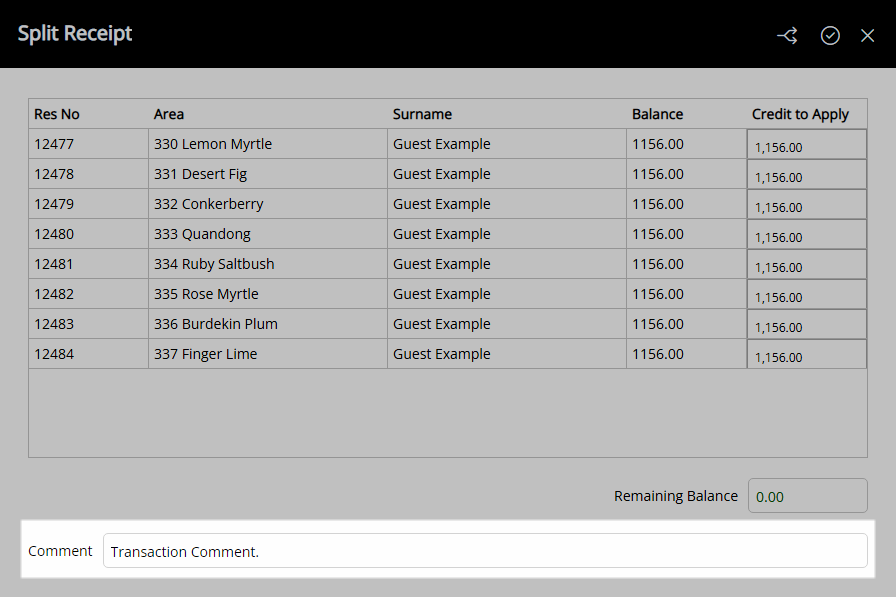Viewport: 896px width, 597px height.
Task: Select reservation number 12482 cell
Action: point(89,294)
